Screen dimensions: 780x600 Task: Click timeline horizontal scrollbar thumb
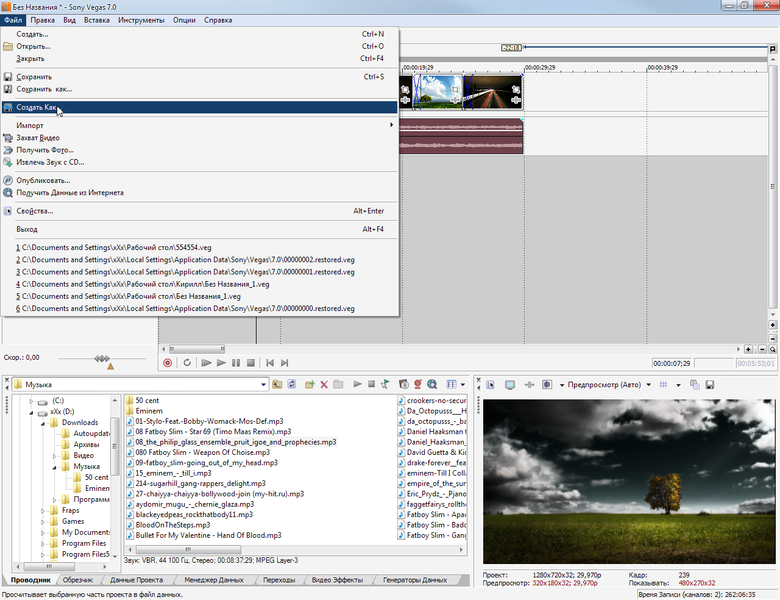click(x=197, y=349)
